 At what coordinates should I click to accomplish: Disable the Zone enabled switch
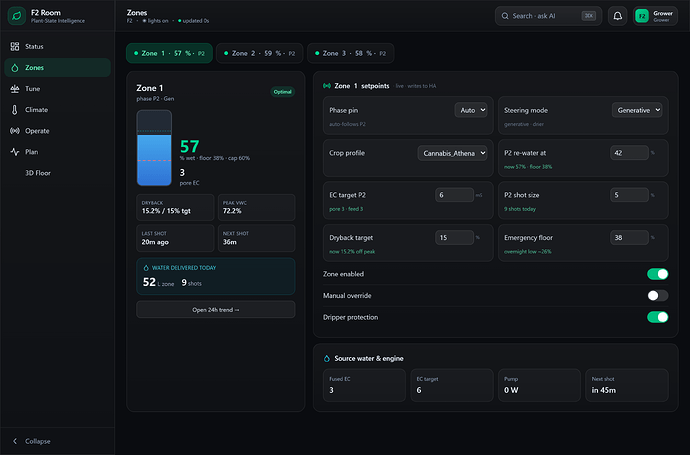point(657,274)
